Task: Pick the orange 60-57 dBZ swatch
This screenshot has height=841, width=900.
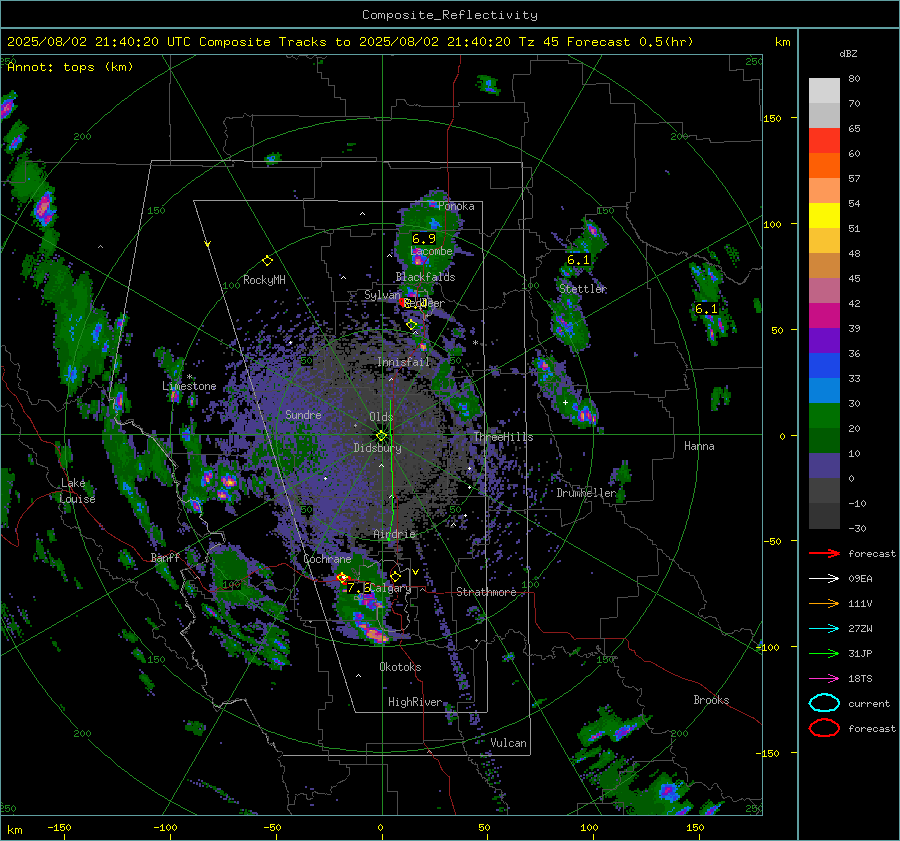Action: 824,165
